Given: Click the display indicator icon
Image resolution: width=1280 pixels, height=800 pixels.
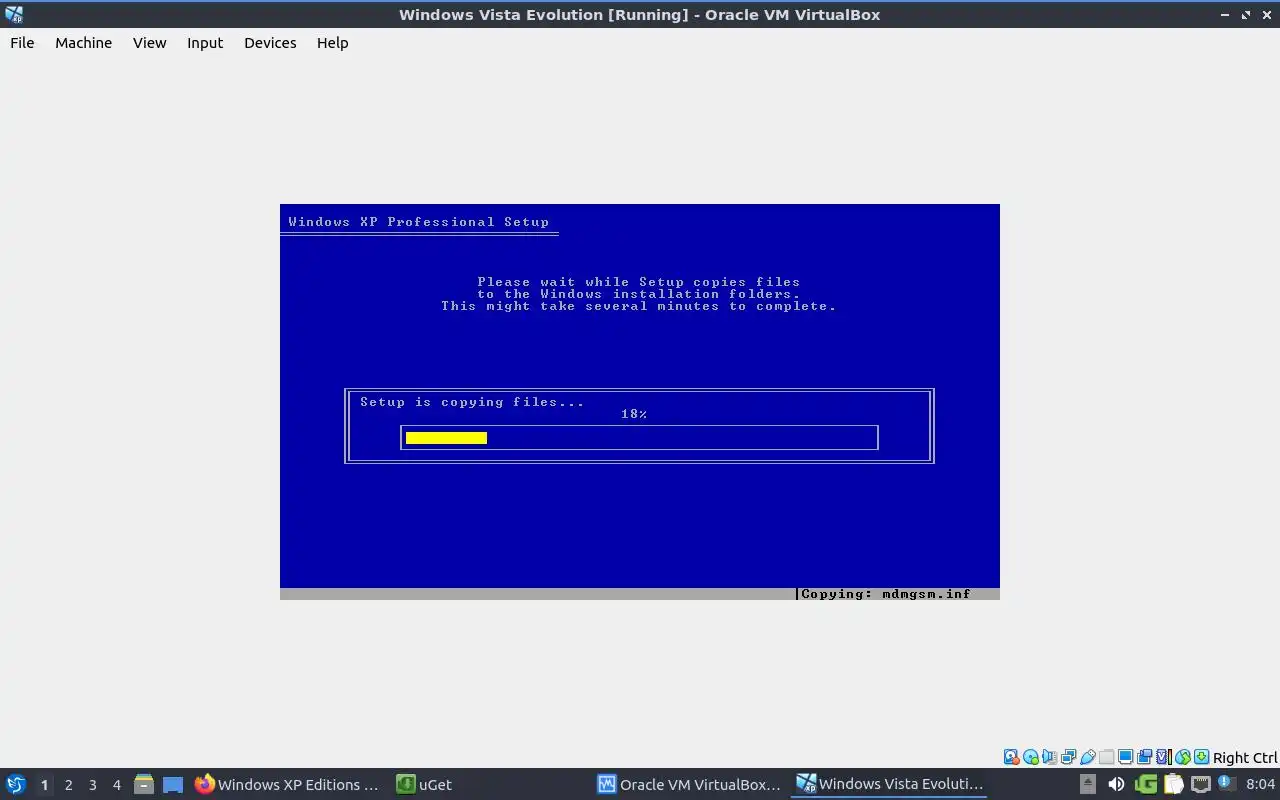Looking at the screenshot, I should click(1125, 757).
